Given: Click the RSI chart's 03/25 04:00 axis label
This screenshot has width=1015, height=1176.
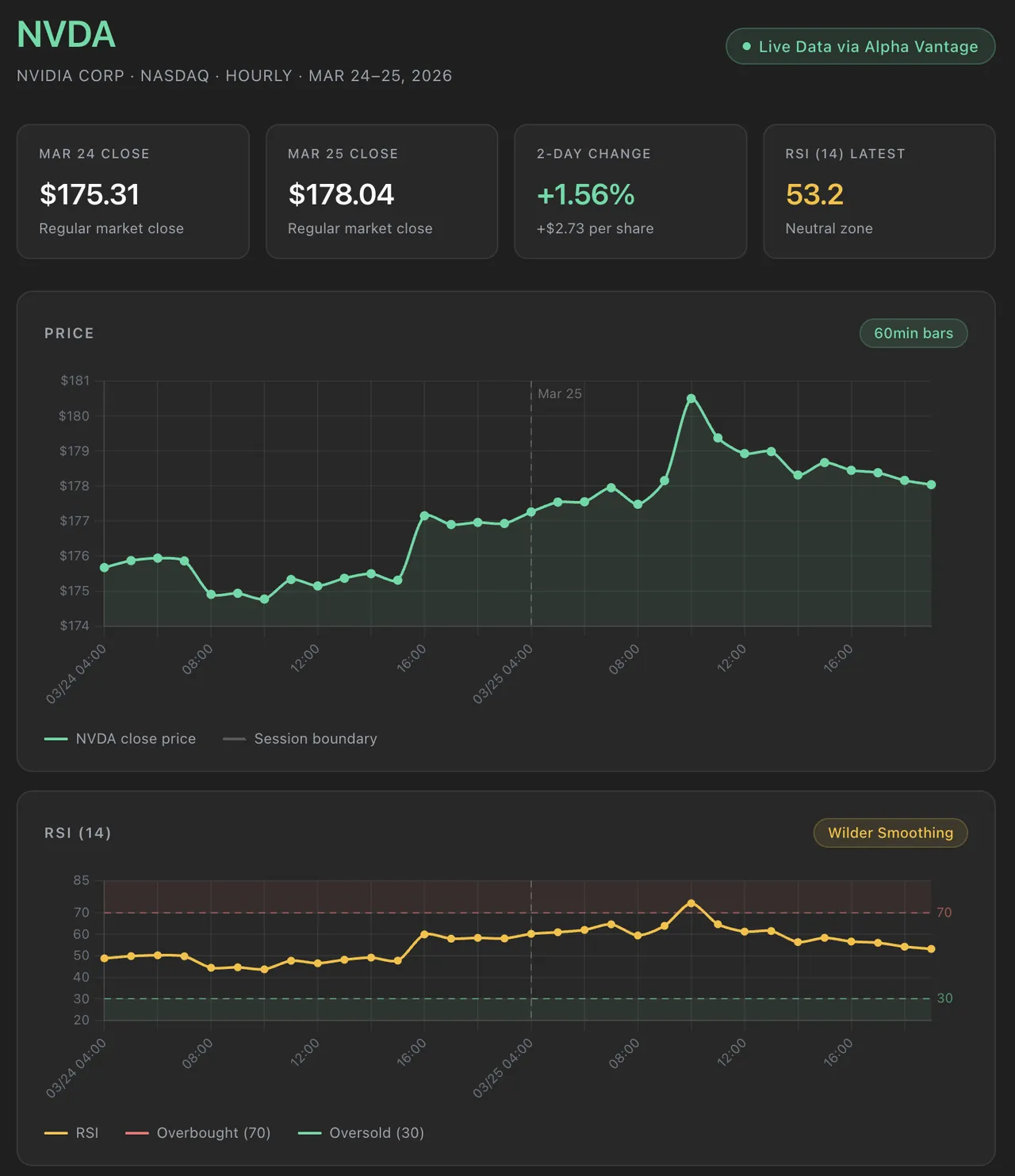Looking at the screenshot, I should (x=503, y=1068).
